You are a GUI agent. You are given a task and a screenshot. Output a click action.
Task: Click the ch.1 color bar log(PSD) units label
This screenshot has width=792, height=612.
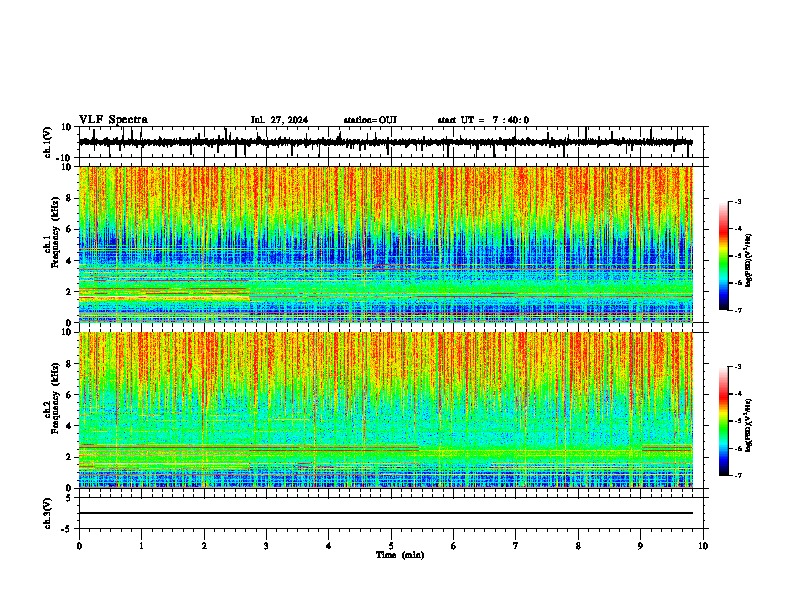click(749, 260)
